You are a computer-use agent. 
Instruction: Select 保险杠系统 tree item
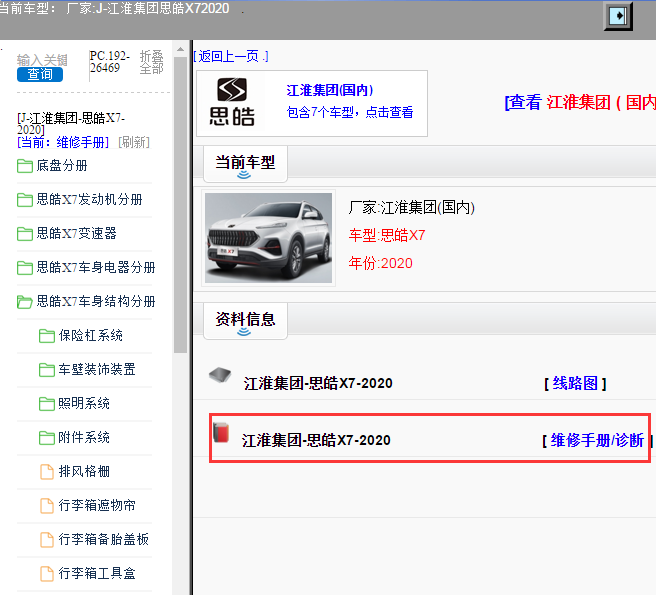(x=91, y=336)
